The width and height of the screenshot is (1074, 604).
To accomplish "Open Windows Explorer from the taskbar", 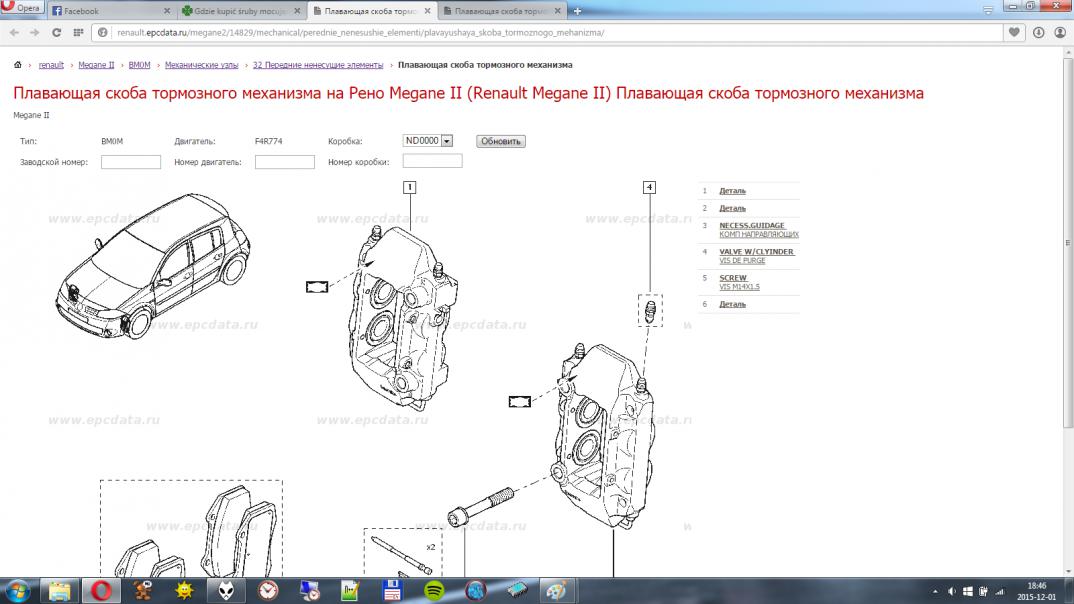I will pyautogui.click(x=59, y=591).
